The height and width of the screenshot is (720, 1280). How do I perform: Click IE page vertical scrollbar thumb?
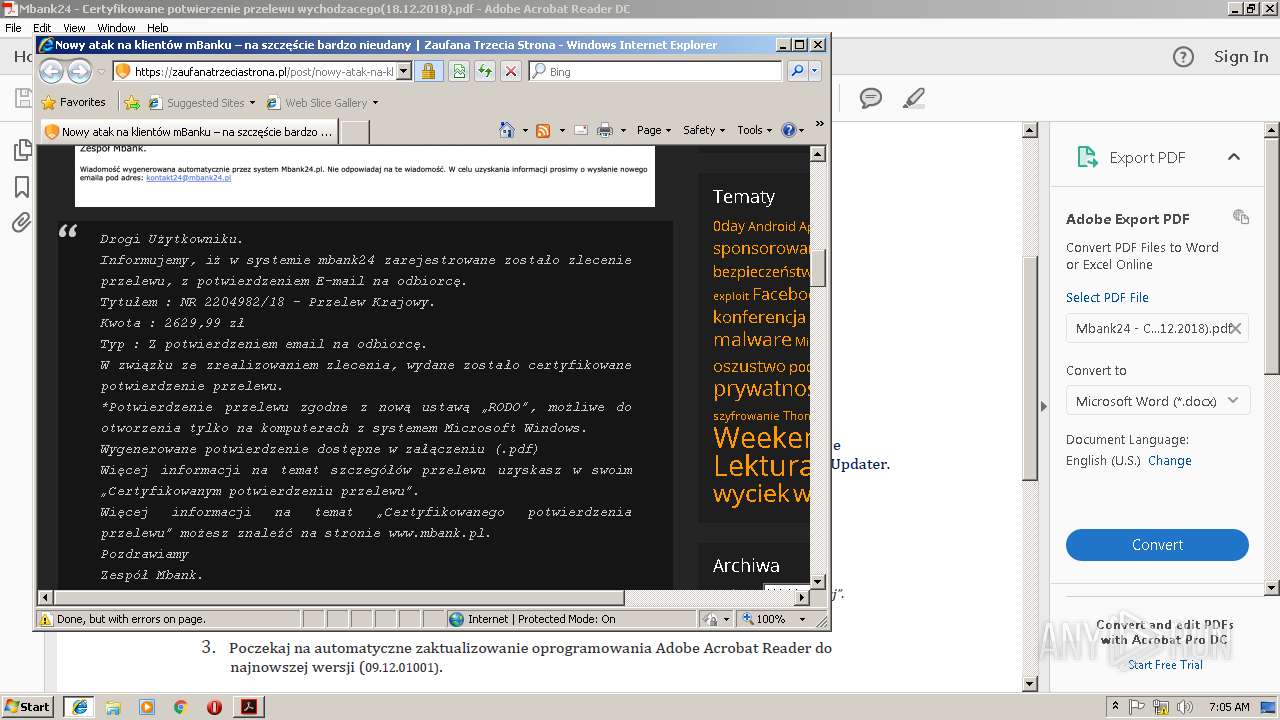coord(817,268)
